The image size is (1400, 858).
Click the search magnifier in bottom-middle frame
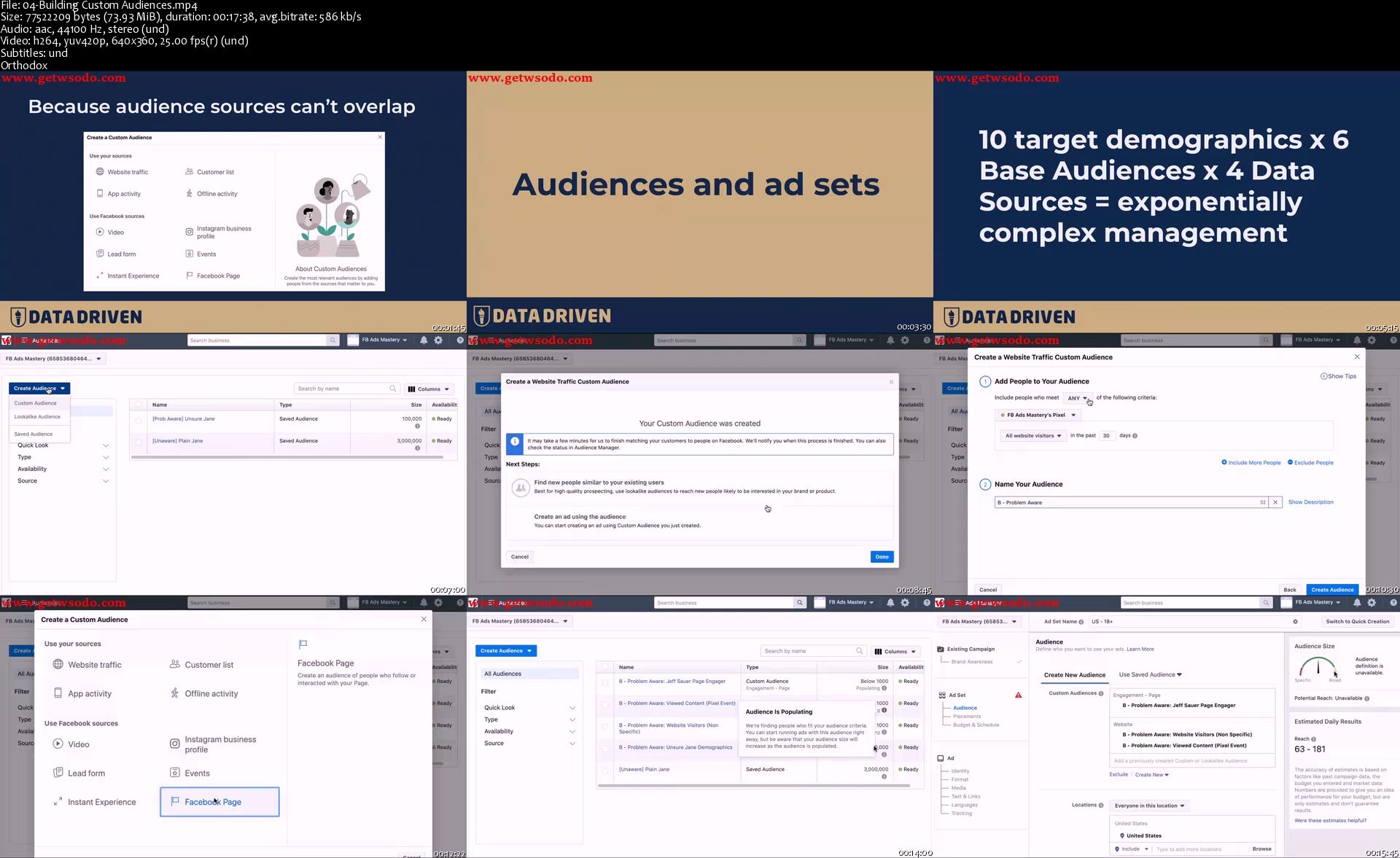pos(800,603)
